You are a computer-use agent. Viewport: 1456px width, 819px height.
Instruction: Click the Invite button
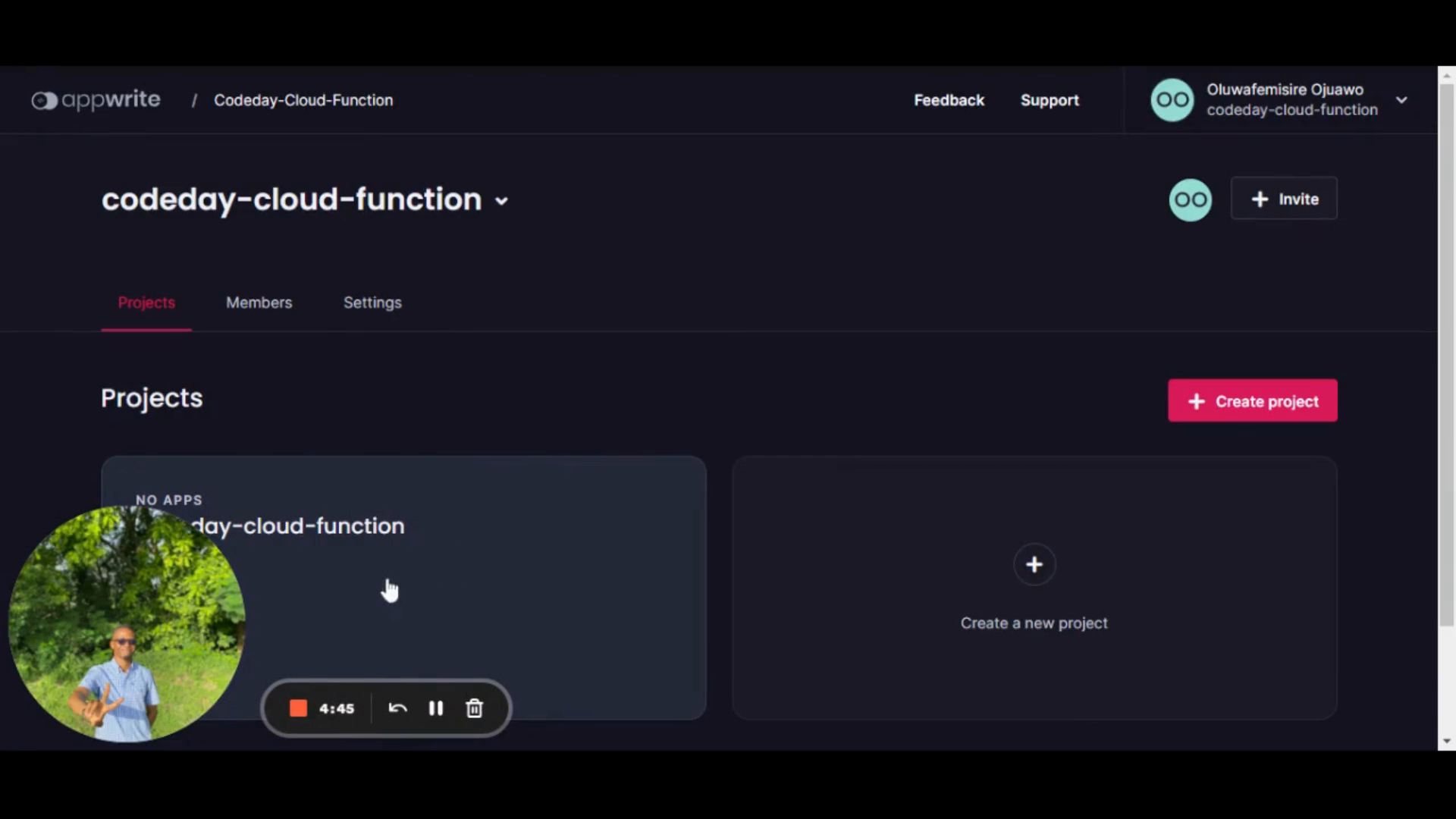pyautogui.click(x=1284, y=199)
